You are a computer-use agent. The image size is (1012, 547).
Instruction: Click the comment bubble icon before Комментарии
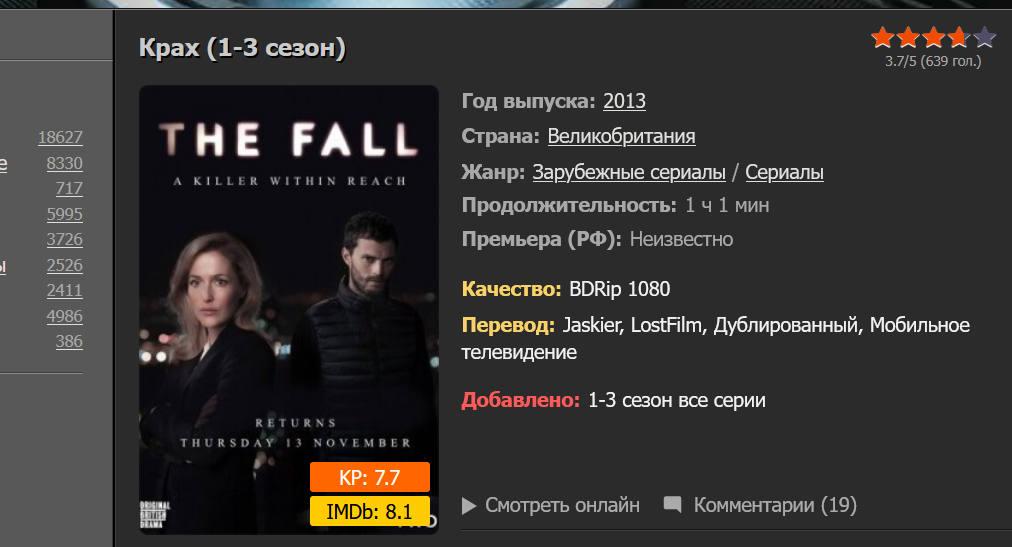coord(673,504)
